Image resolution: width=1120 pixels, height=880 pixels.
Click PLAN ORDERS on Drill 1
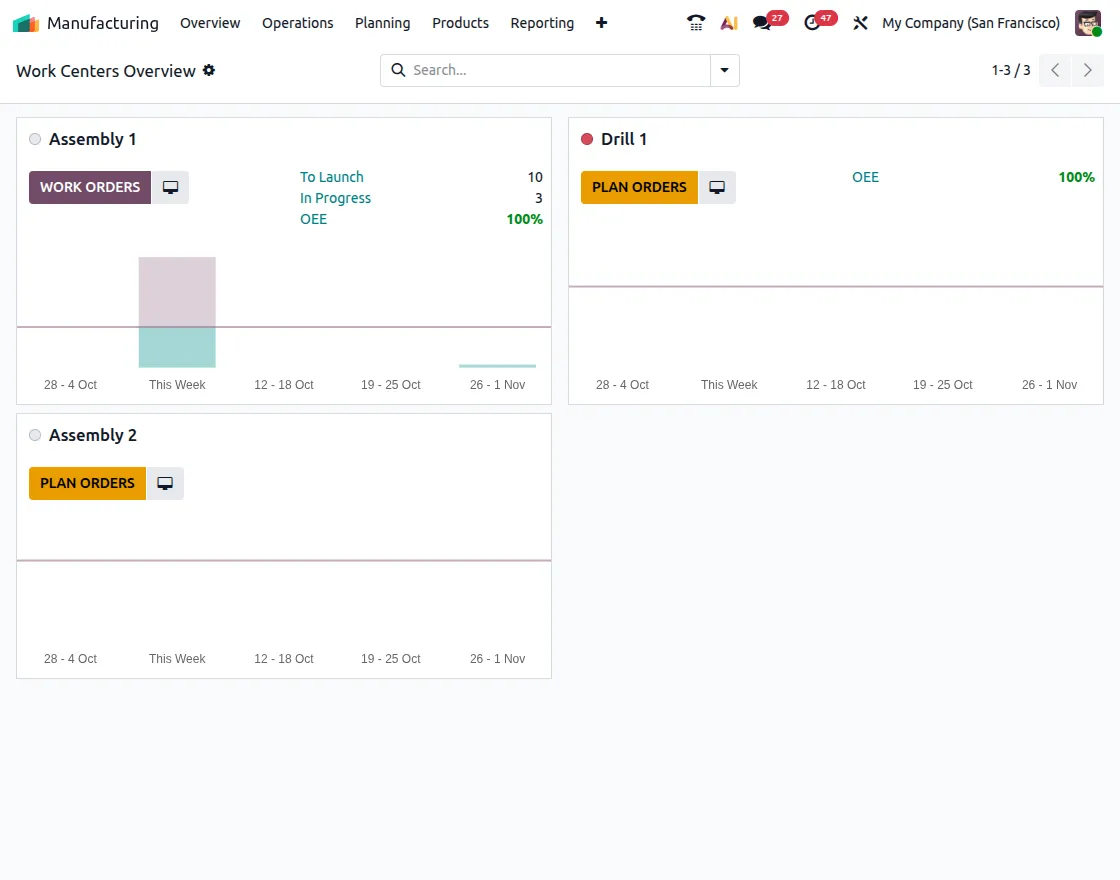[639, 187]
